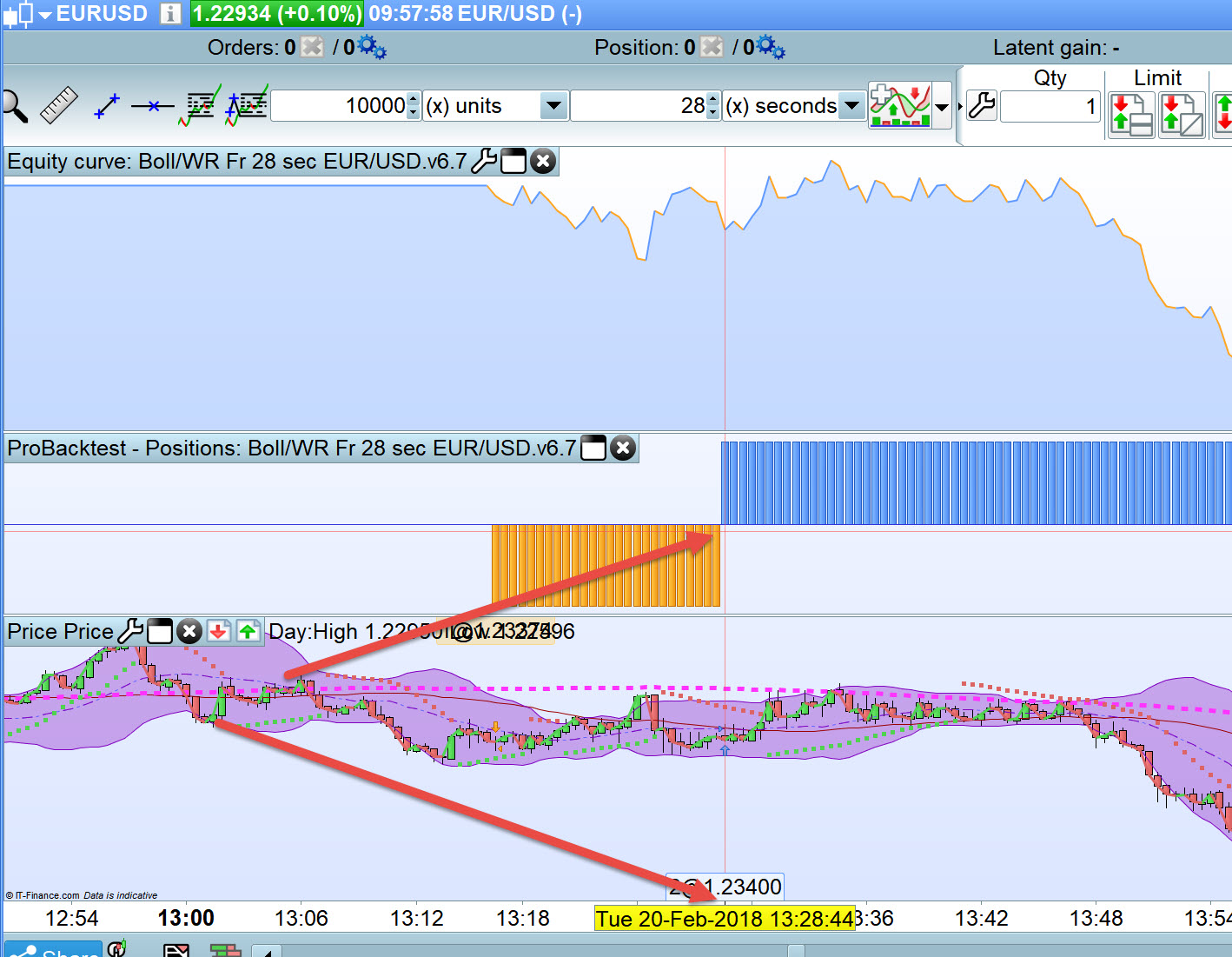Expand the indicators button dropdown arrow
1232x957 pixels.
[942, 107]
